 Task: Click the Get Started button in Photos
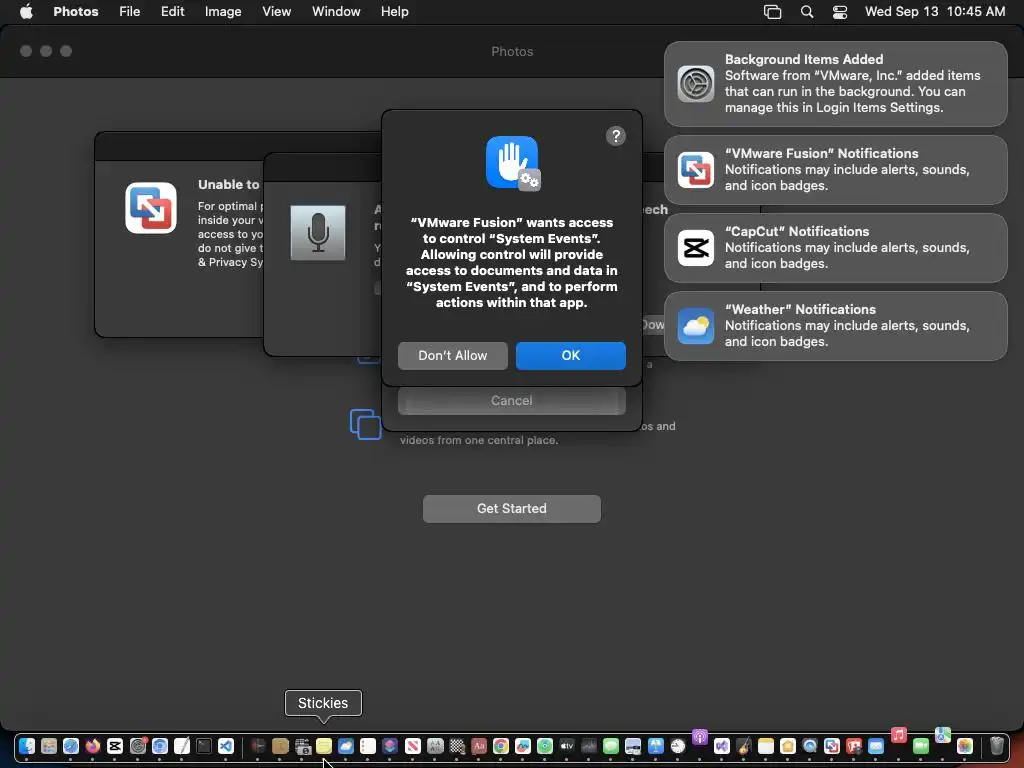[x=511, y=508]
